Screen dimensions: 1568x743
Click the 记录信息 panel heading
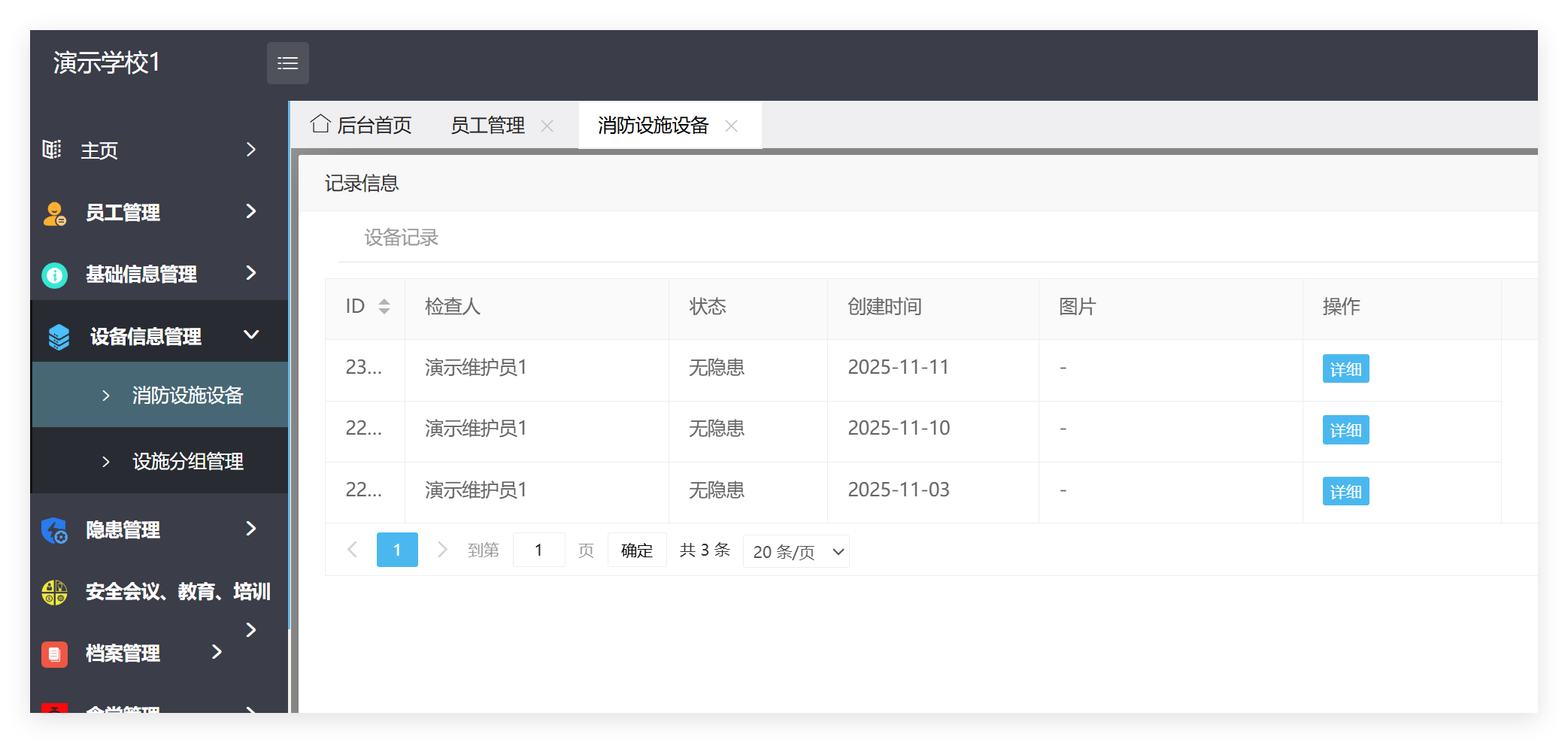[x=362, y=183]
